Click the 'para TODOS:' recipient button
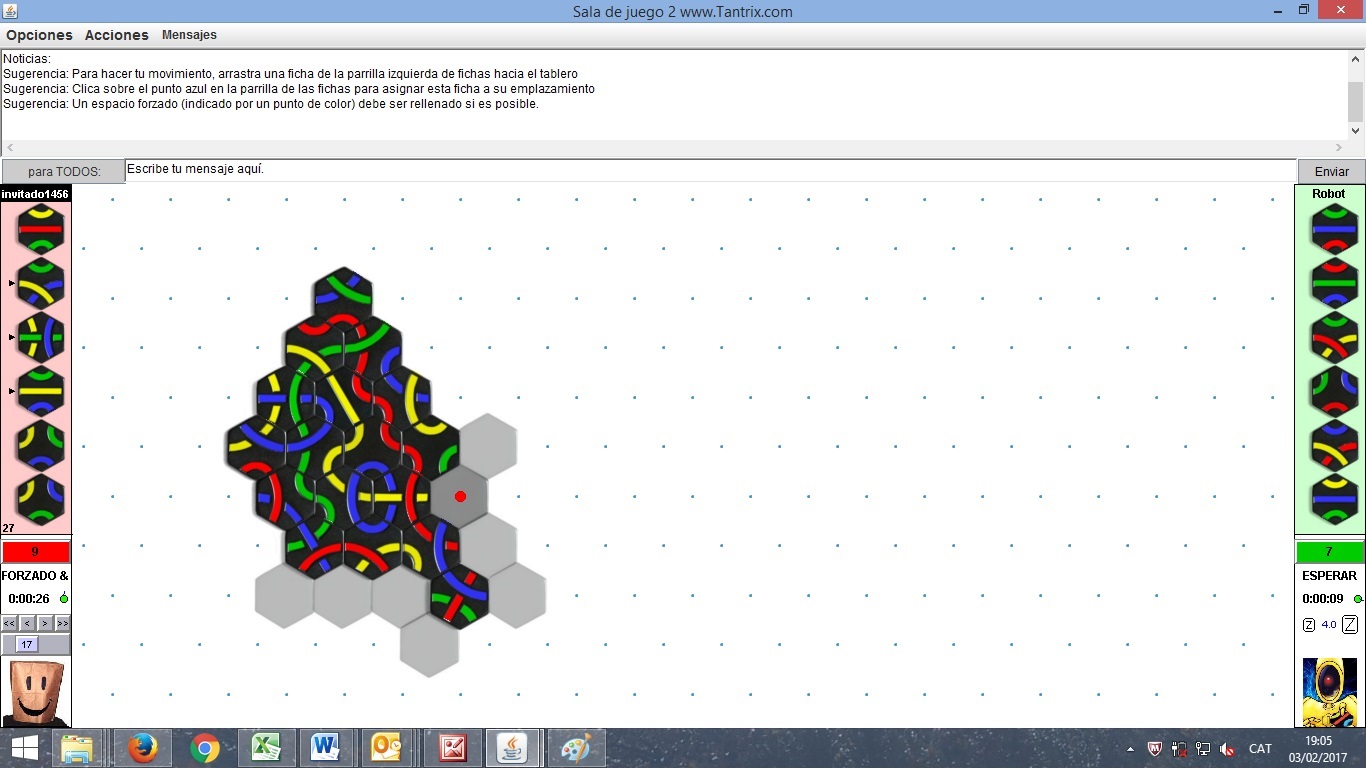This screenshot has width=1366, height=772. 63,171
